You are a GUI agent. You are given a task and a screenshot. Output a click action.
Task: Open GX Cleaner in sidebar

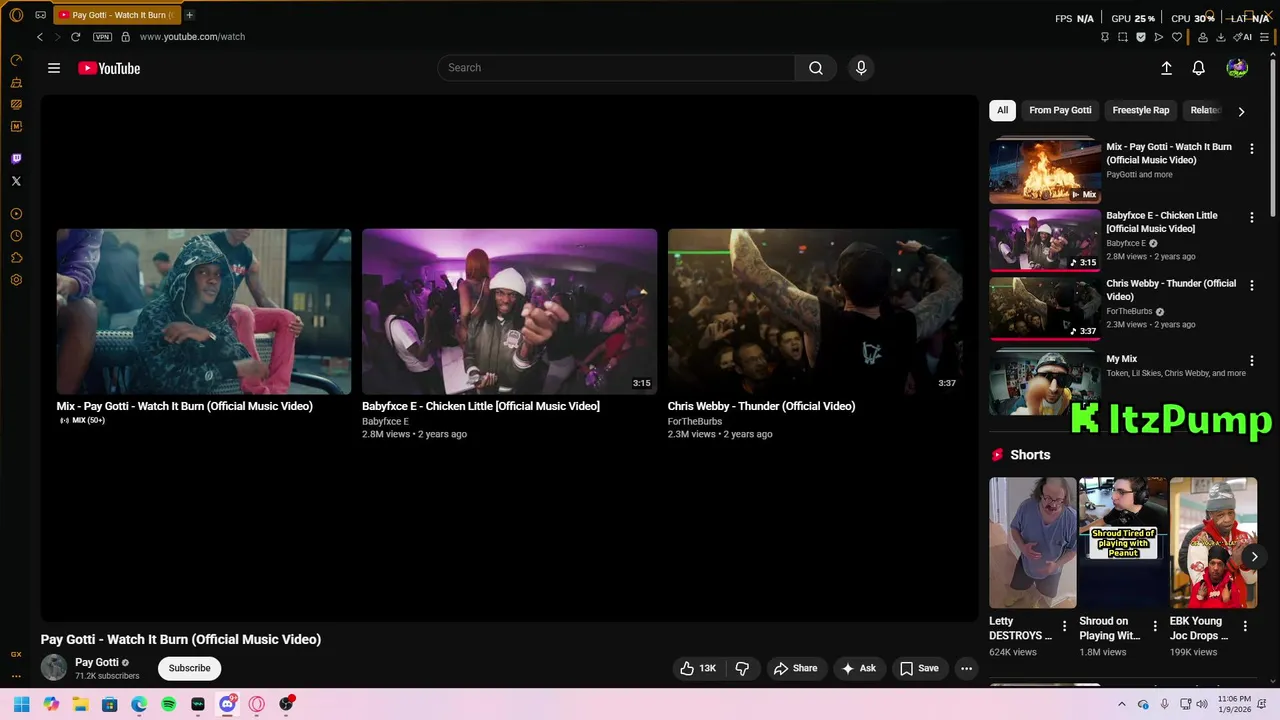(x=16, y=82)
